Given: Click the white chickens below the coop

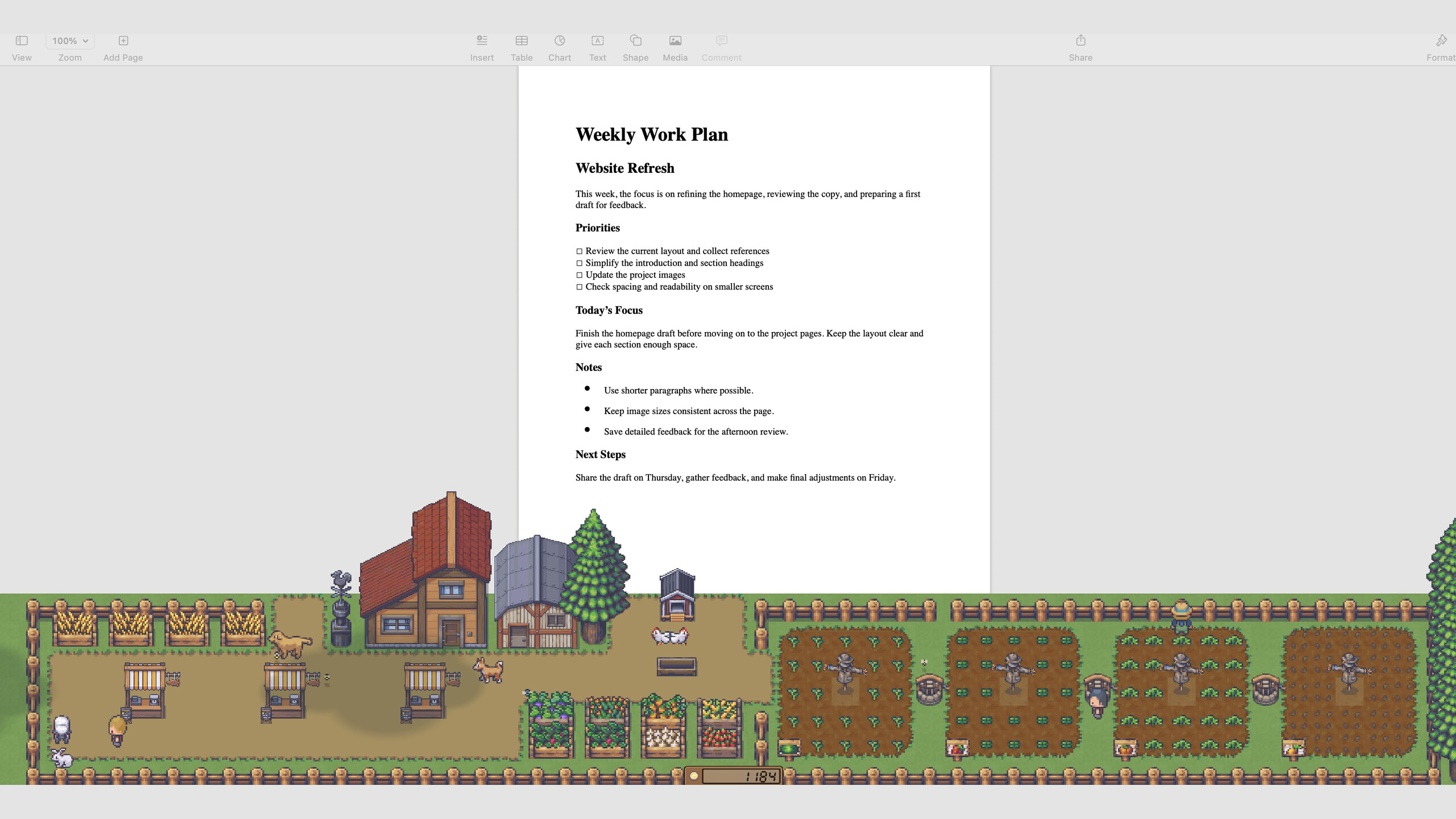Looking at the screenshot, I should (x=670, y=635).
